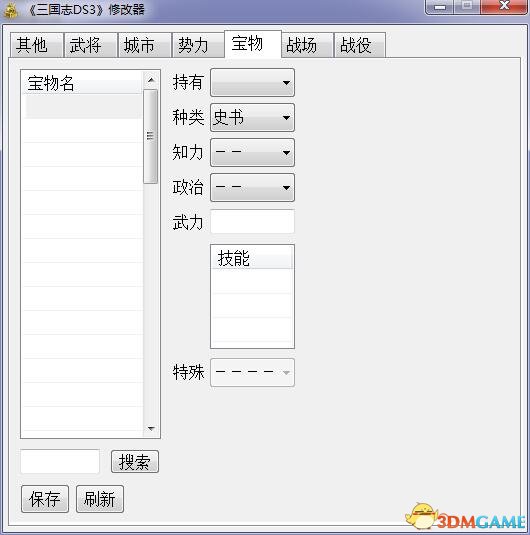
Task: Click the app icon in title bar
Action: (x=11, y=11)
